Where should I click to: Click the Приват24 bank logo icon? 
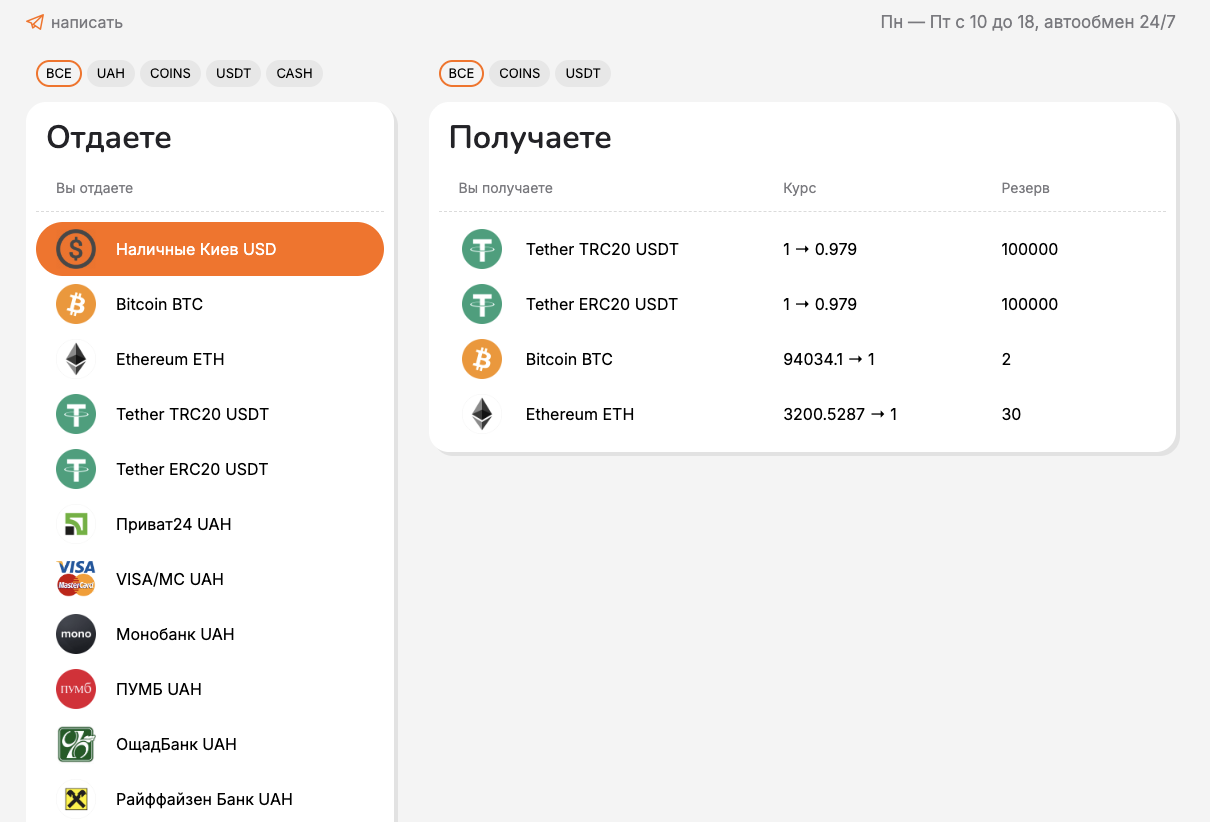pyautogui.click(x=76, y=524)
